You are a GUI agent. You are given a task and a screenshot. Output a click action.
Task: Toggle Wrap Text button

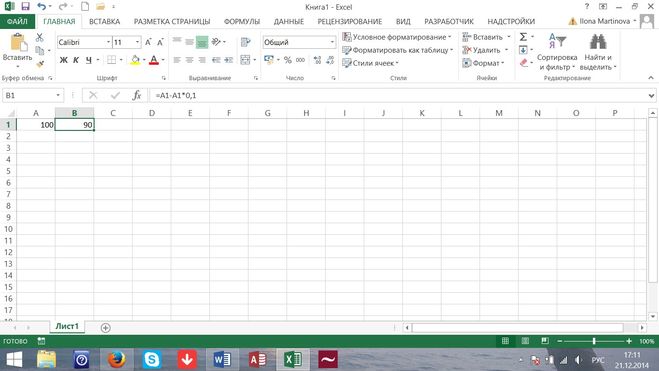coord(245,42)
